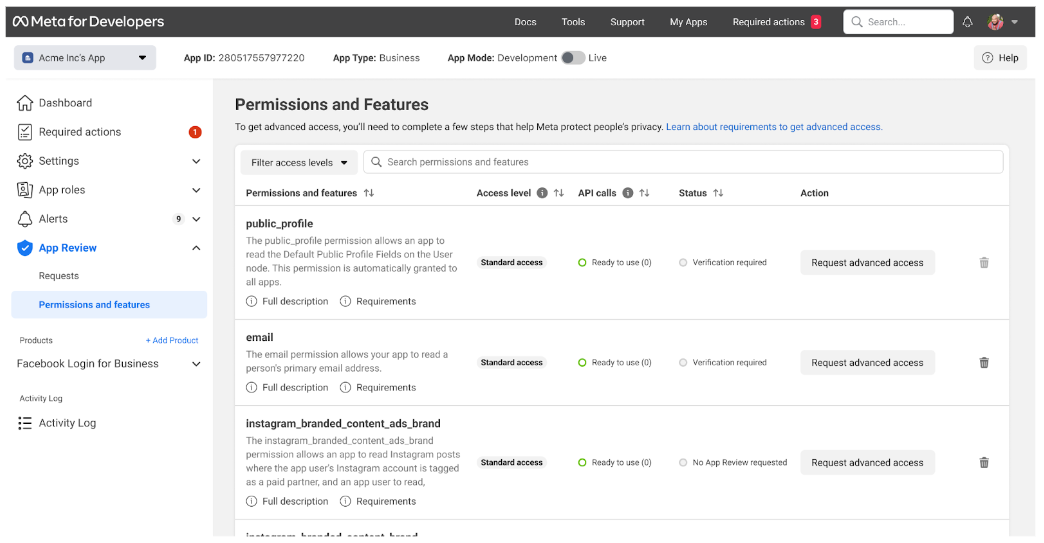
Task: Click the Help button
Action: coord(1000,58)
